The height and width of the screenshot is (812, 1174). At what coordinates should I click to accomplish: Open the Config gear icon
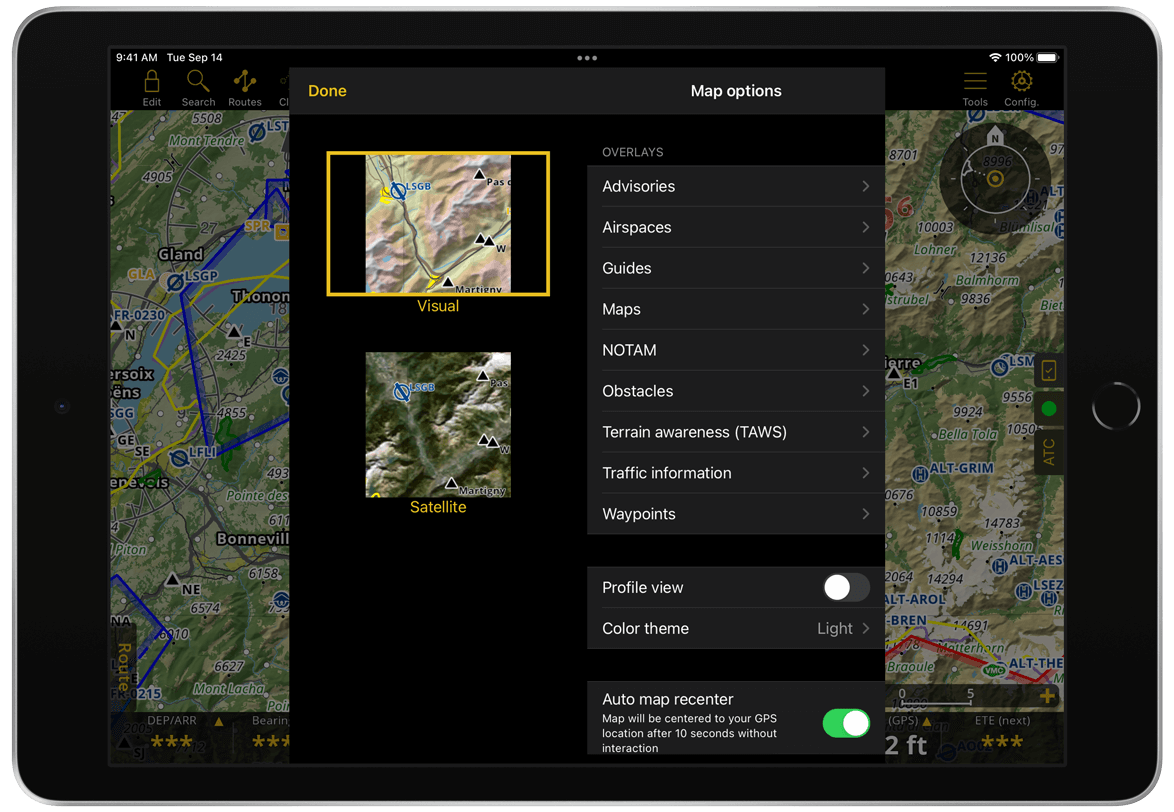(x=1021, y=87)
